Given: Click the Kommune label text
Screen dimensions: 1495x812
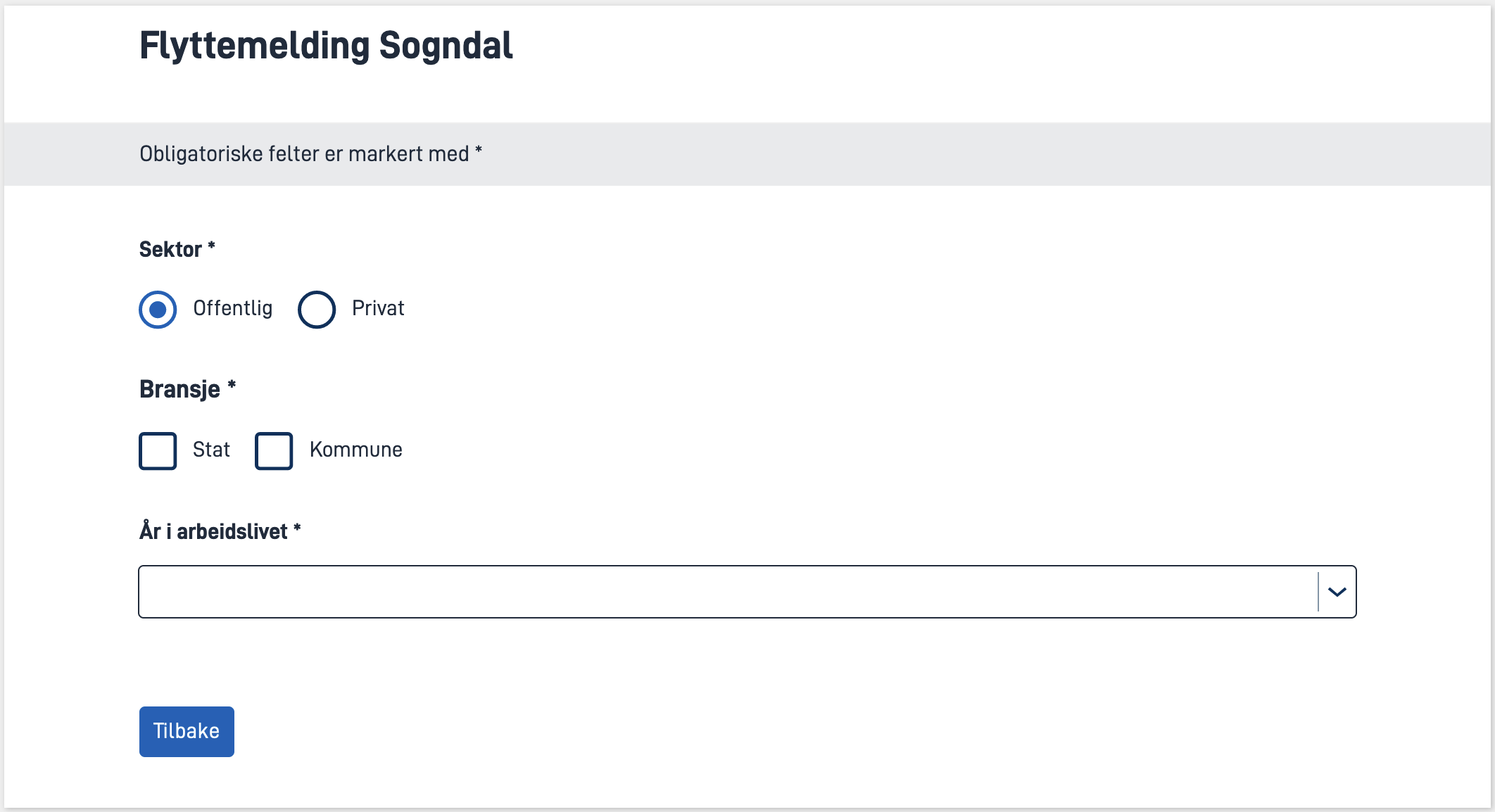Looking at the screenshot, I should coord(356,450).
